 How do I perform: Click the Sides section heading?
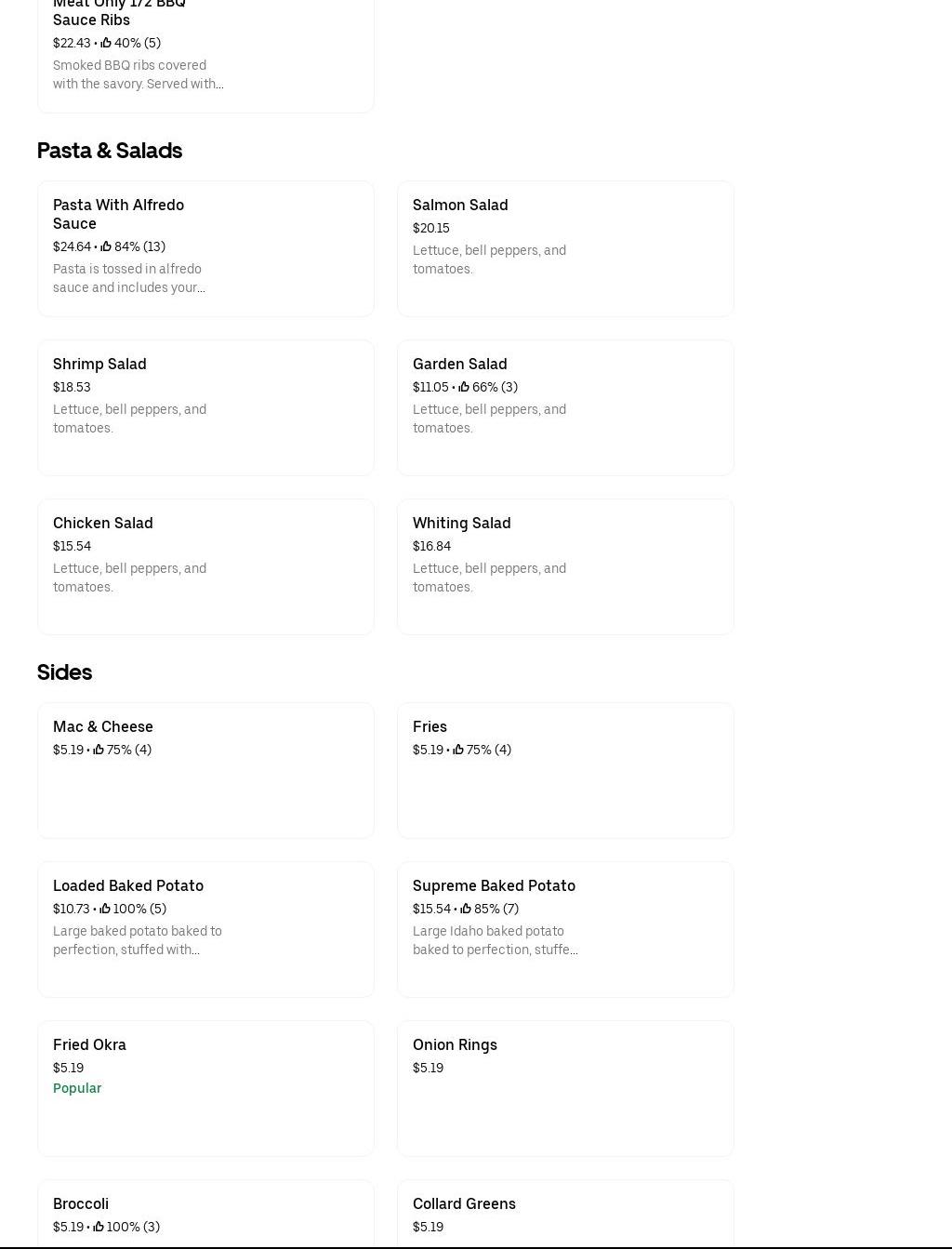[x=64, y=671]
